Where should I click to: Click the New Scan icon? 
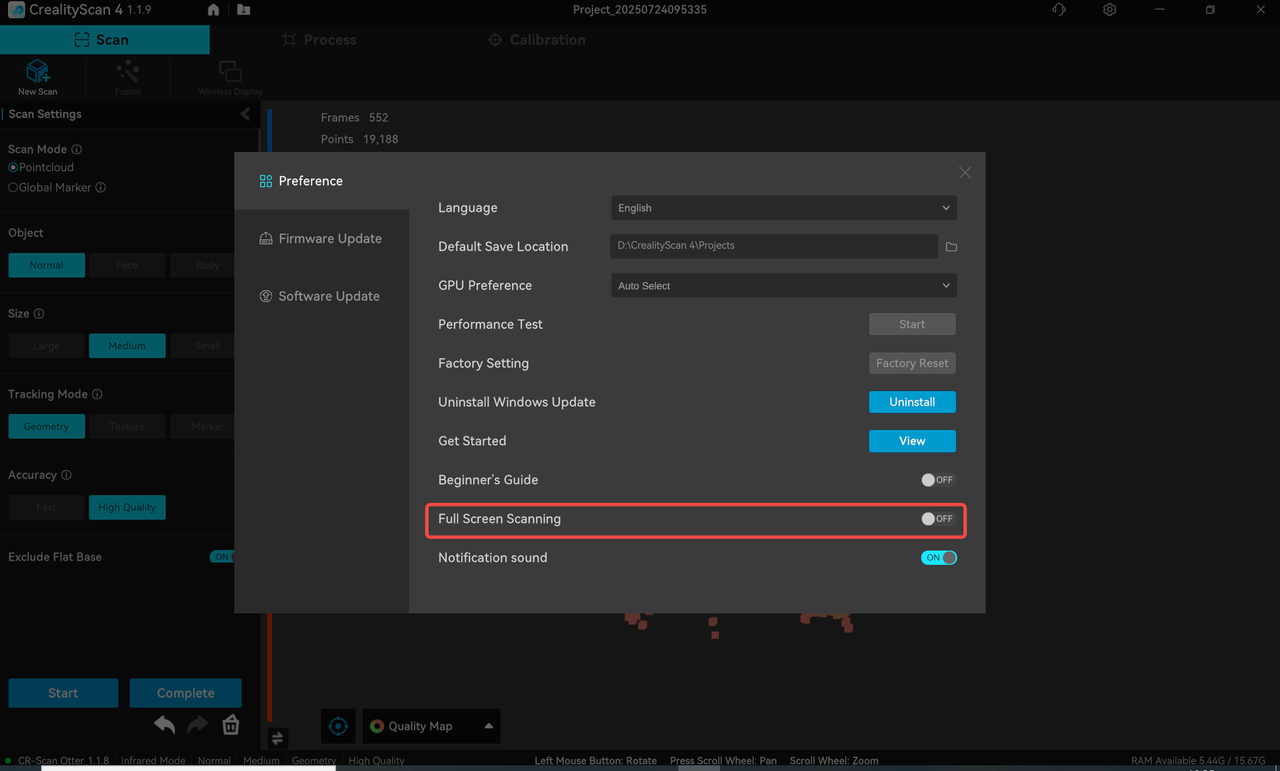[38, 72]
